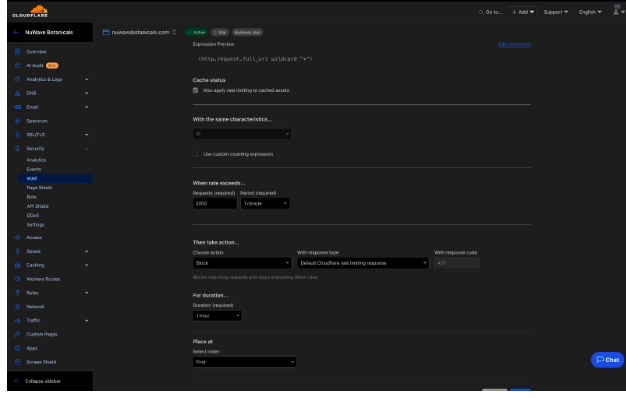Viewport: 626px width, 398px height.
Task: Open the Period 1 minute dropdown
Action: (265, 204)
